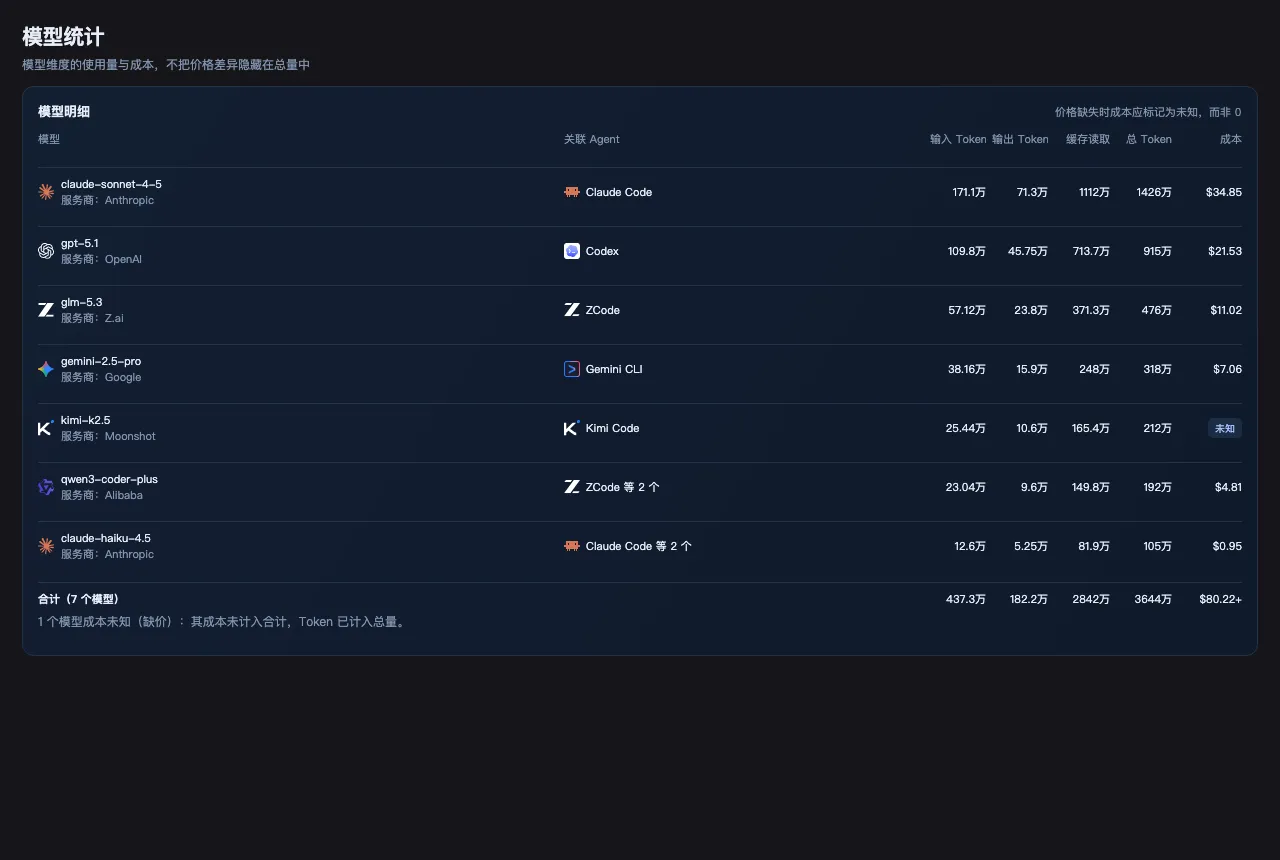1280x860 pixels.
Task: Click the ZCode agent icon in glm-5.3 row
Action: point(572,310)
